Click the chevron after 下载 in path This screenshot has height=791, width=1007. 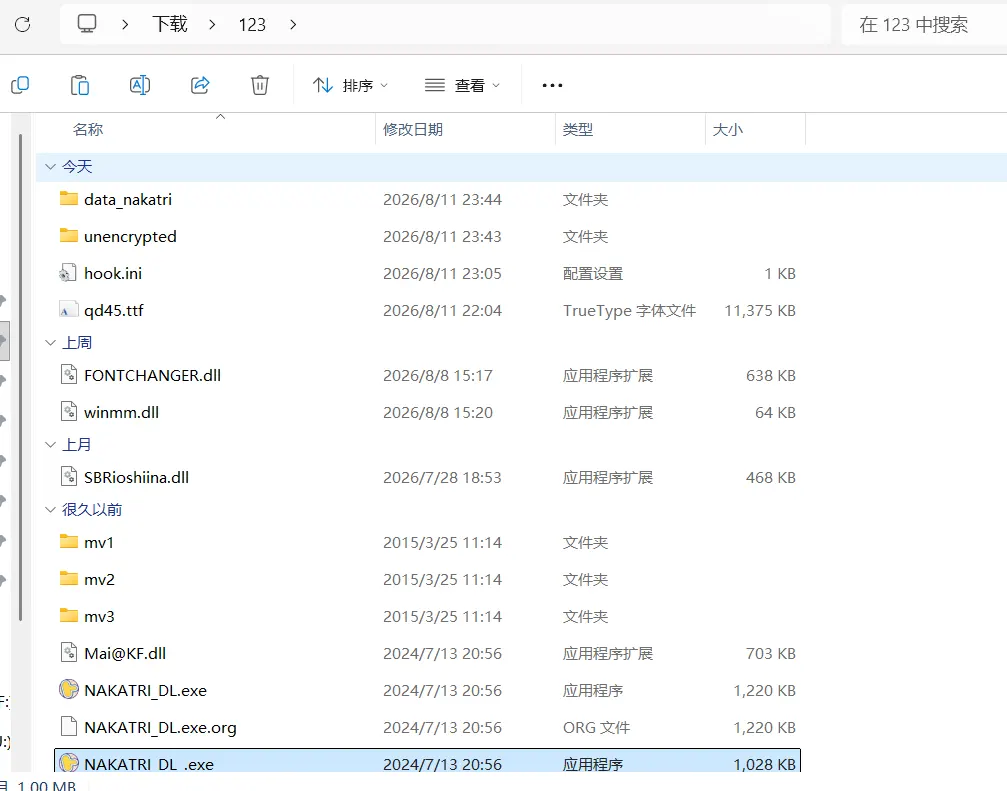(x=212, y=24)
